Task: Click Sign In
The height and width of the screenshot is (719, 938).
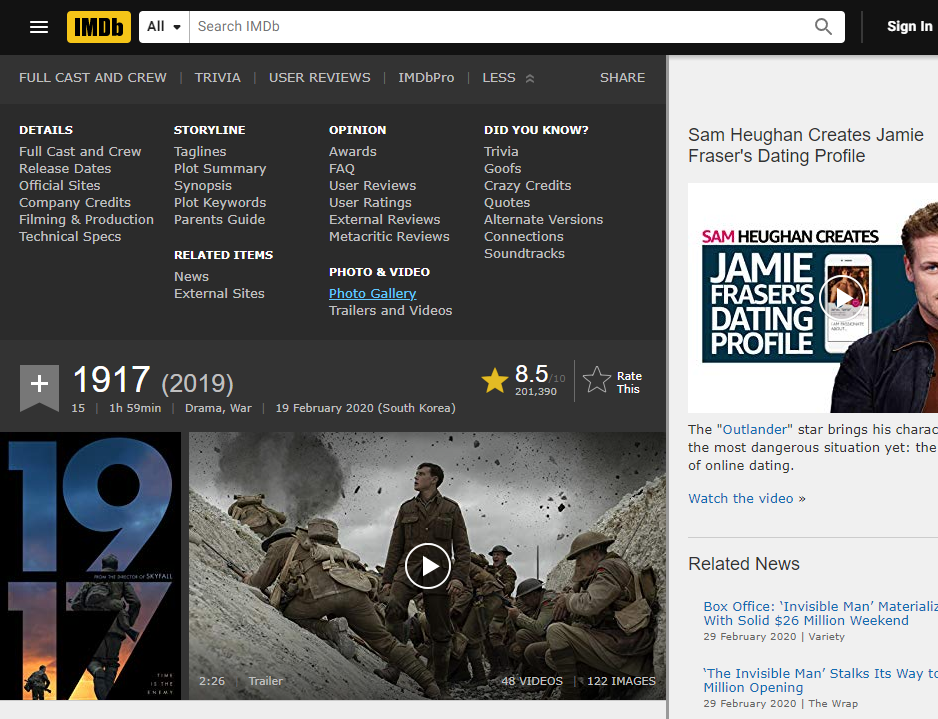Action: tap(909, 26)
